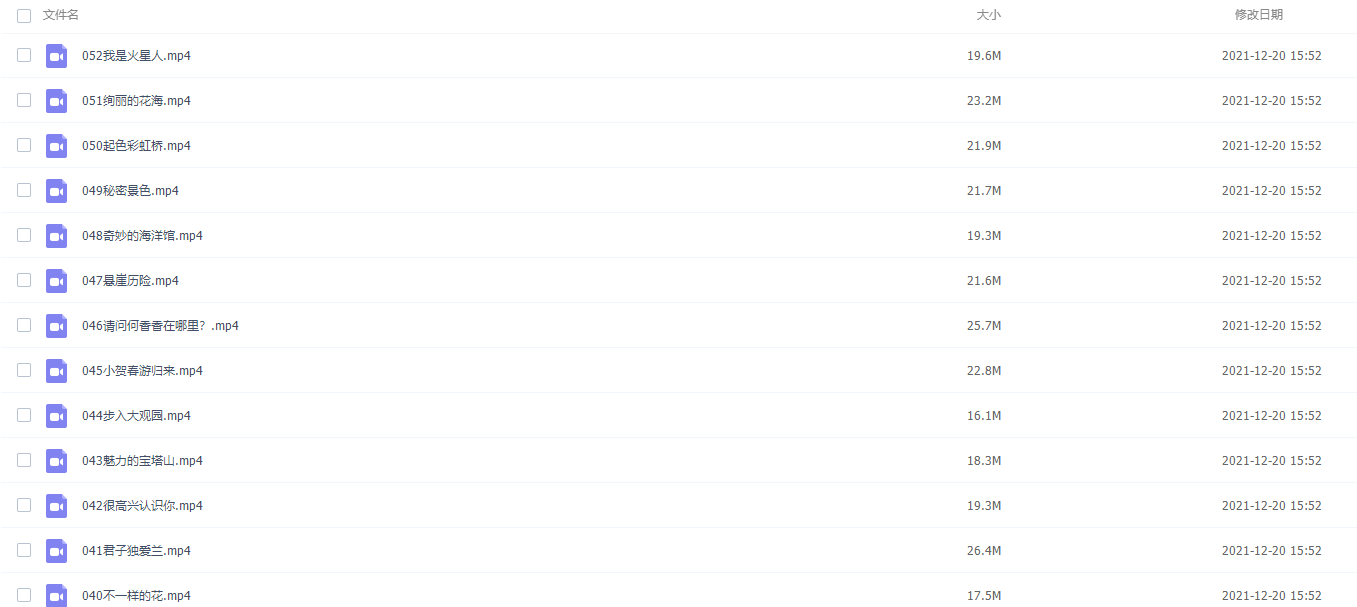The image size is (1357, 607).
Task: Click the video icon beside 041君子独爱兰.mp4
Action: (x=56, y=551)
